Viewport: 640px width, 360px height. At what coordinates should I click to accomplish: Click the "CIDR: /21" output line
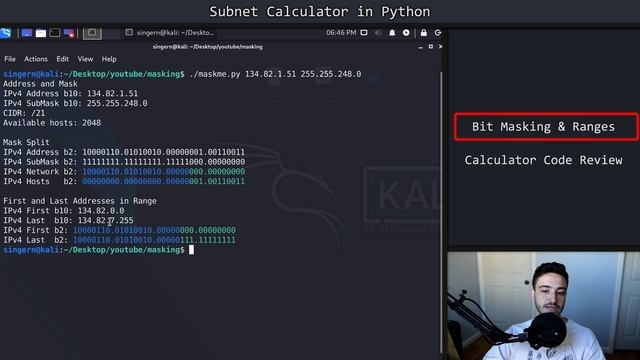point(24,113)
